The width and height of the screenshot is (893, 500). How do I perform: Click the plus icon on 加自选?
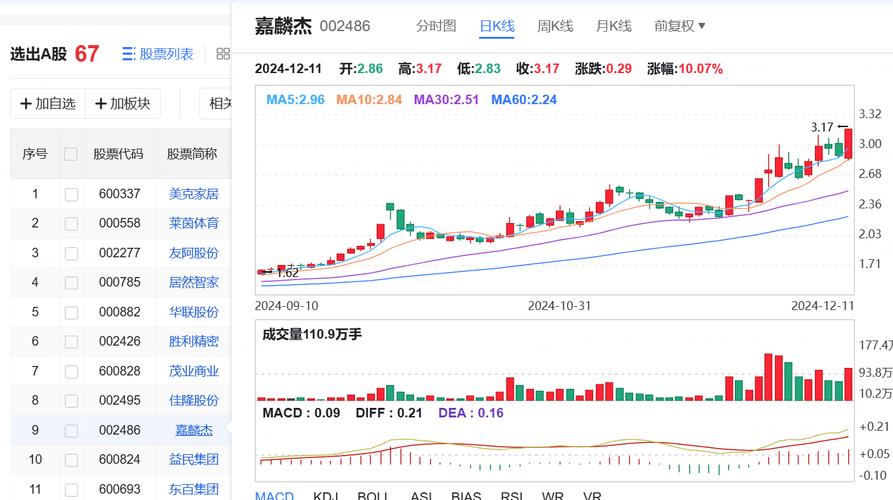pos(26,103)
